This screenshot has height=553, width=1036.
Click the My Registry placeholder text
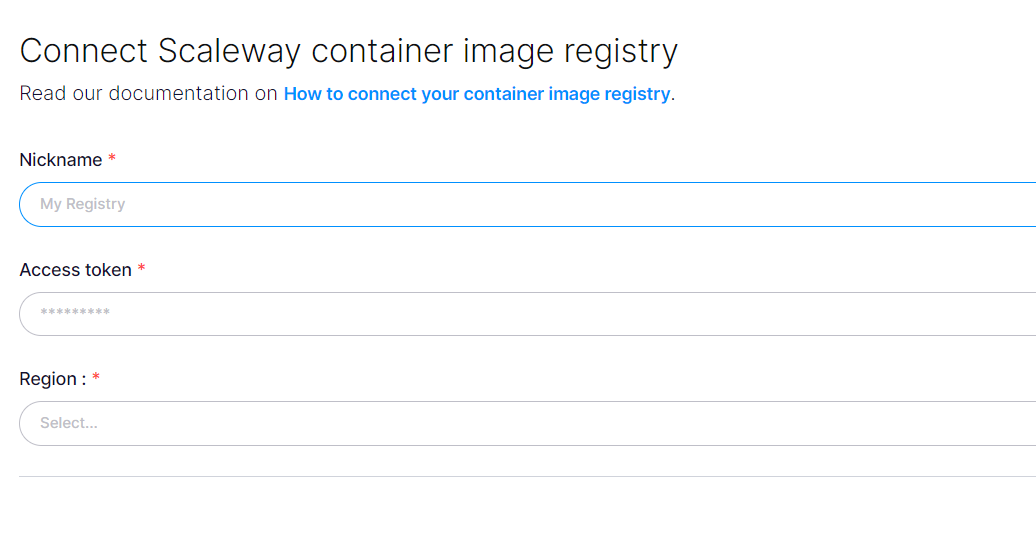83,204
